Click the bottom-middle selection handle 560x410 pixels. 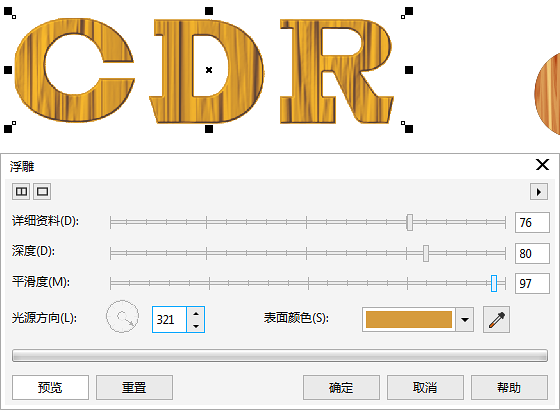click(209, 129)
